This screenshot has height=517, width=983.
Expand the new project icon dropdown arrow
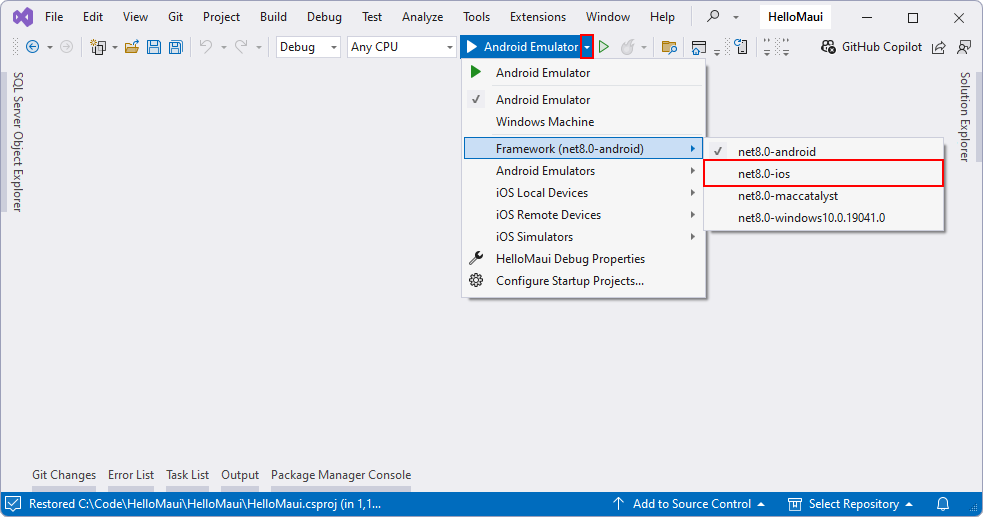tap(115, 48)
